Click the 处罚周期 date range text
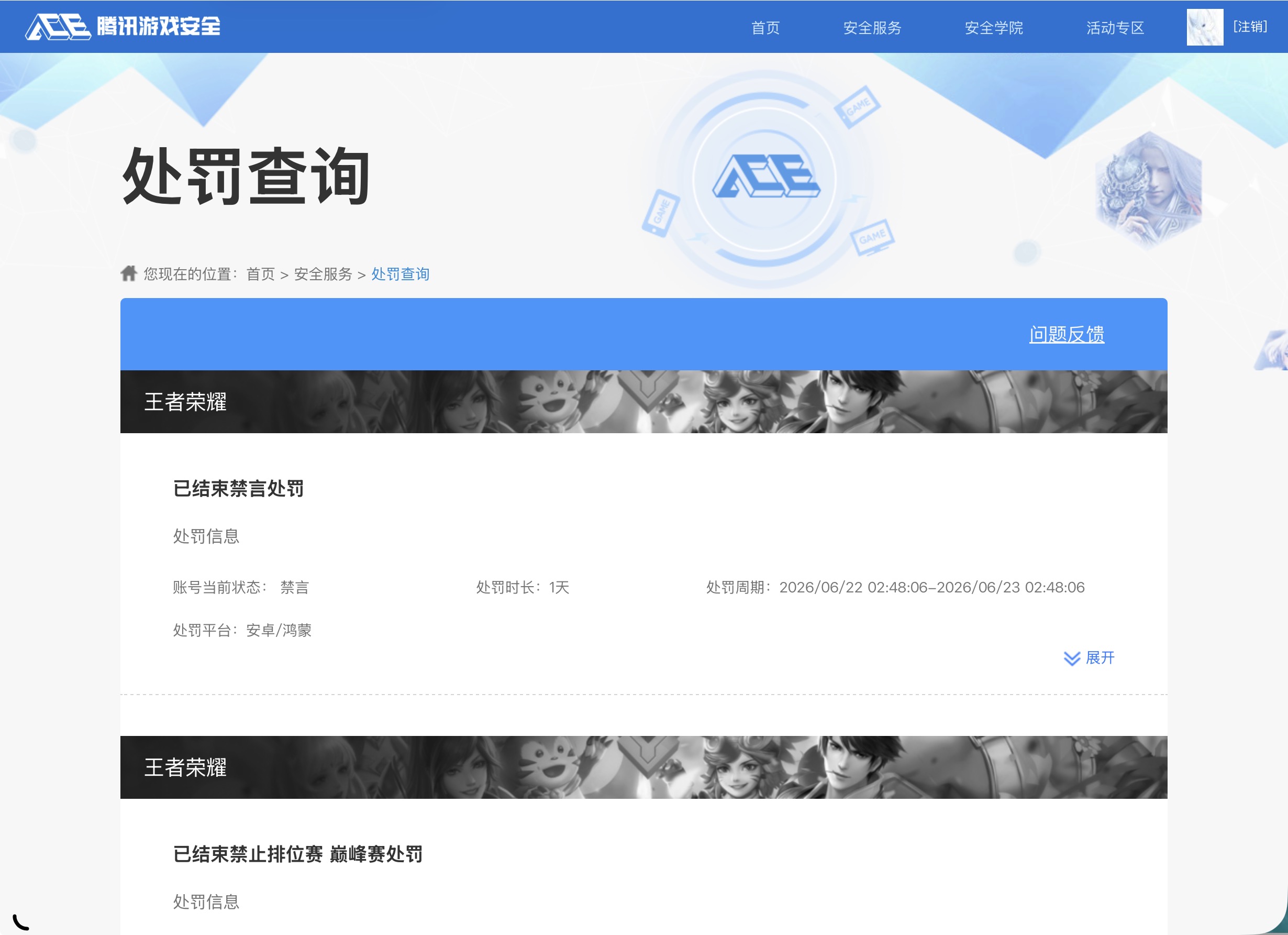Viewport: 1288px width, 935px height. coord(895,587)
